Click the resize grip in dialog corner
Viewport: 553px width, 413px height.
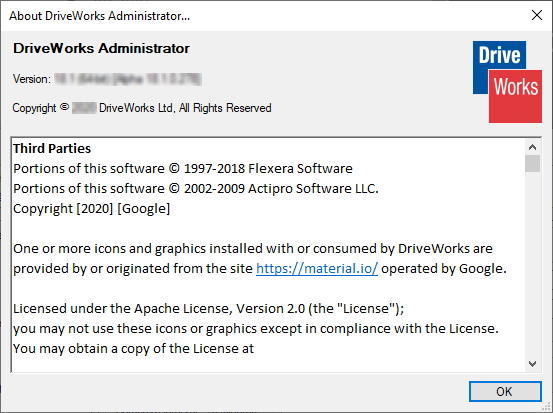[547, 408]
